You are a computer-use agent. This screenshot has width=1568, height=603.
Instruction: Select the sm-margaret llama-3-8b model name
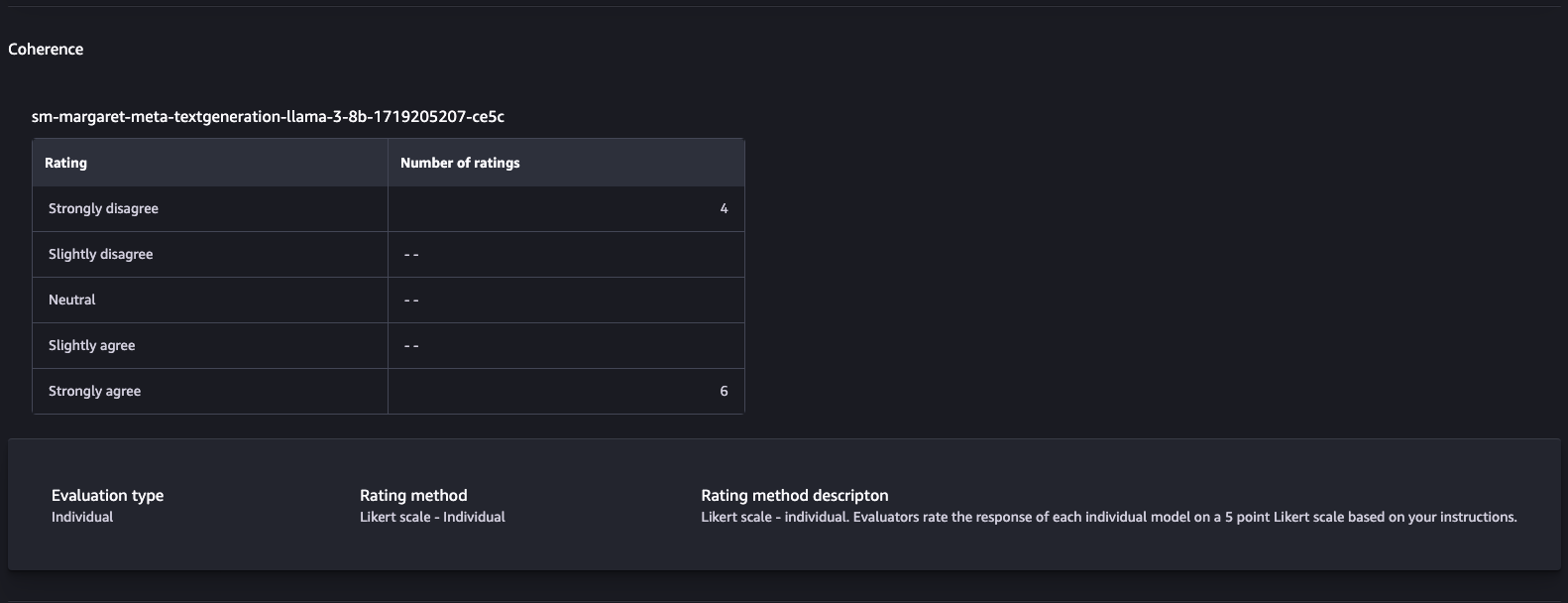(268, 117)
